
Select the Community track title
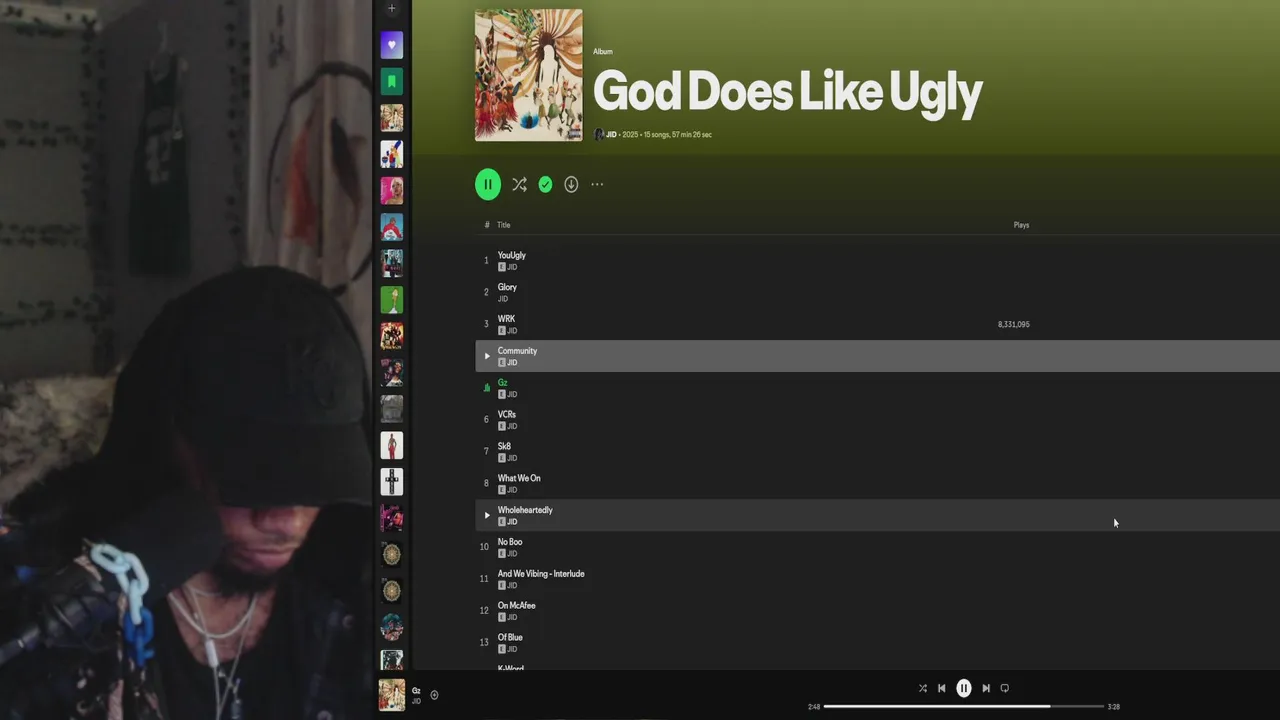click(x=517, y=351)
